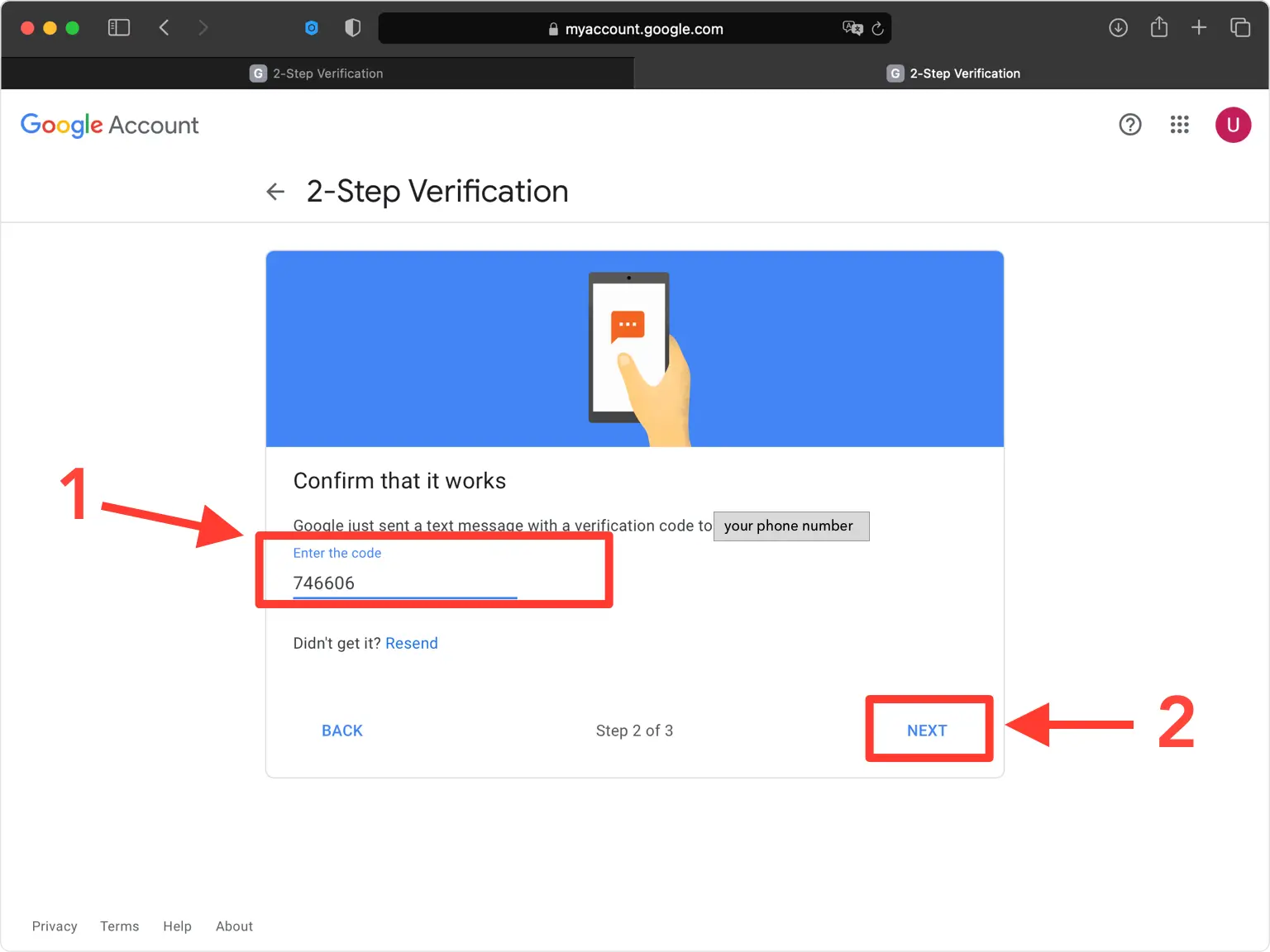The height and width of the screenshot is (952, 1270).
Task: Click the '2-Step Verification' page title
Action: click(x=437, y=192)
